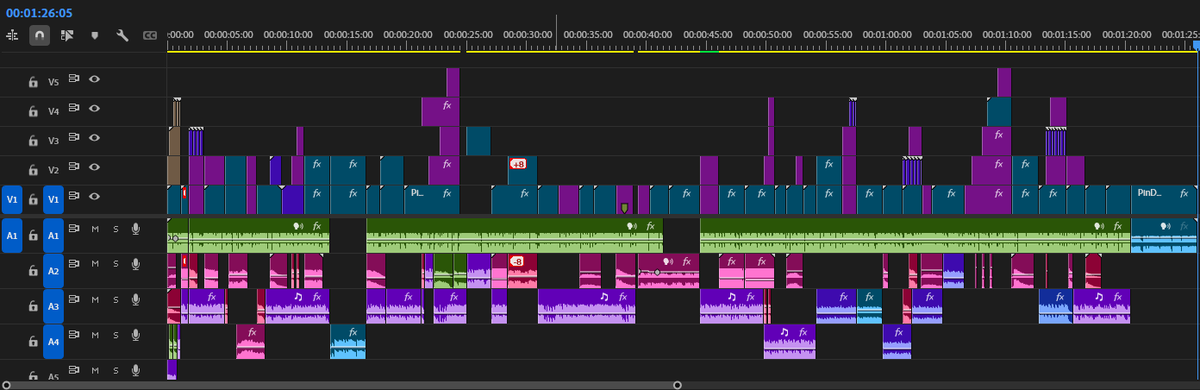Image resolution: width=1200 pixels, height=390 pixels.
Task: Solo audio track A1
Action: point(115,229)
